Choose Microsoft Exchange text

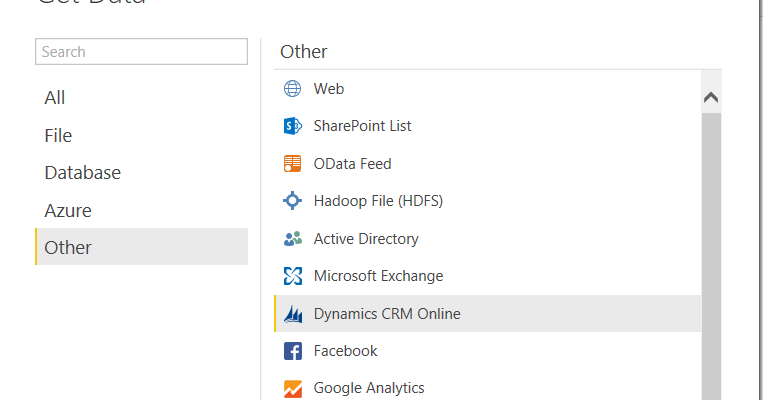click(x=379, y=276)
